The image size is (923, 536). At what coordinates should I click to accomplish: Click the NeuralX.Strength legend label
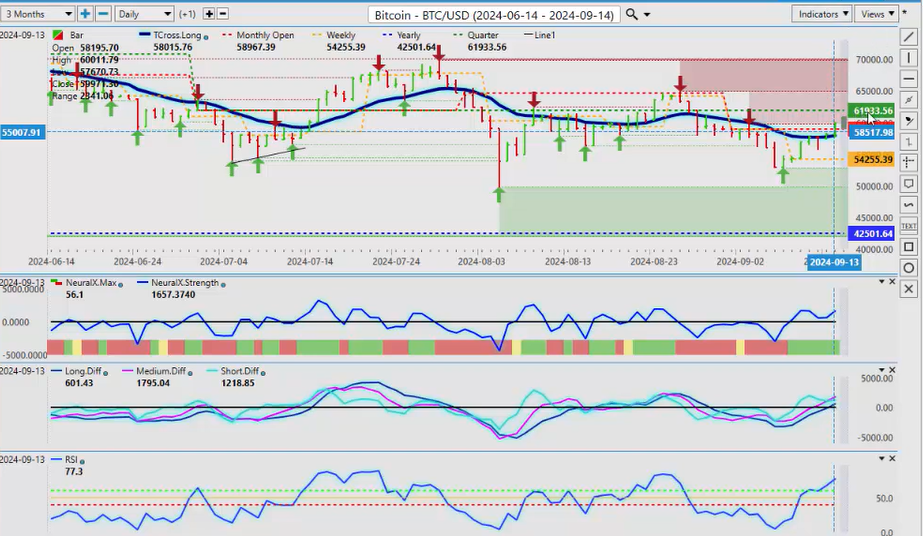pyautogui.click(x=185, y=283)
